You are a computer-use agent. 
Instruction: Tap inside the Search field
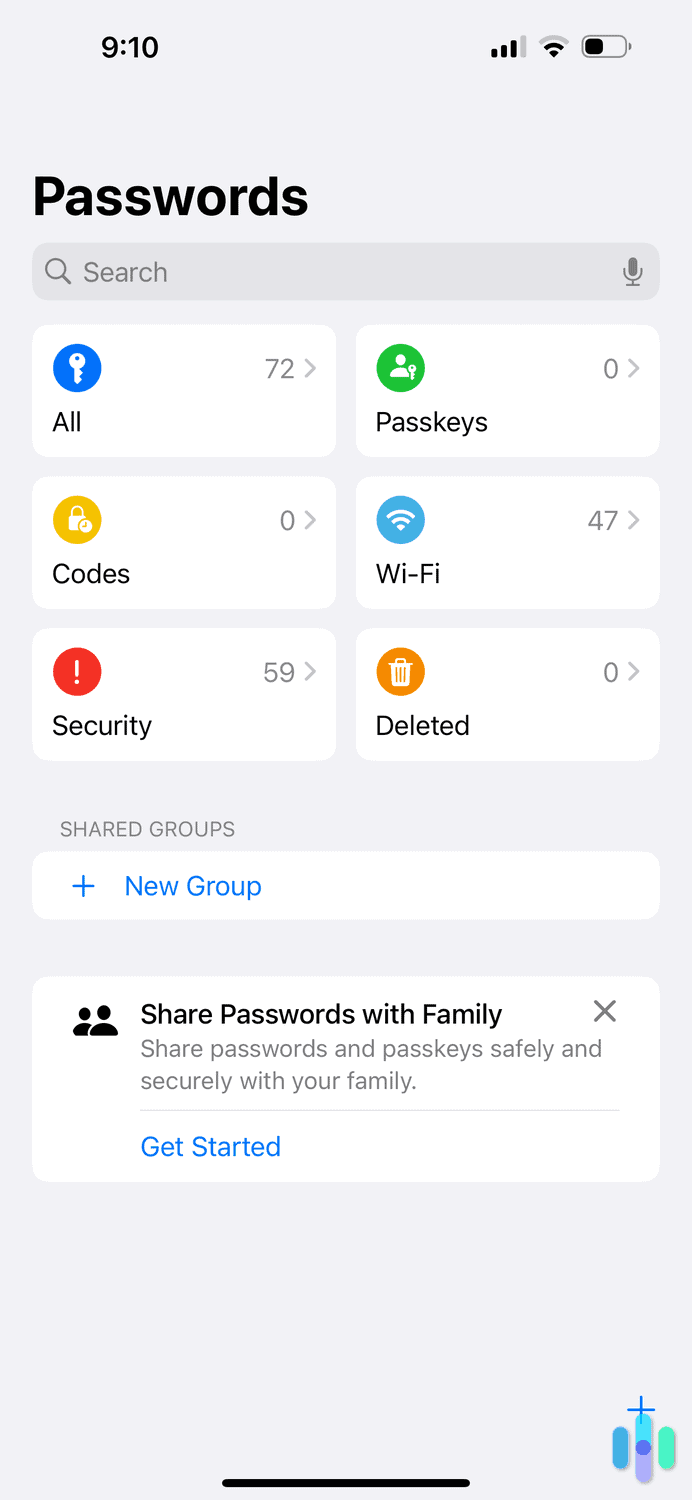tap(300, 271)
